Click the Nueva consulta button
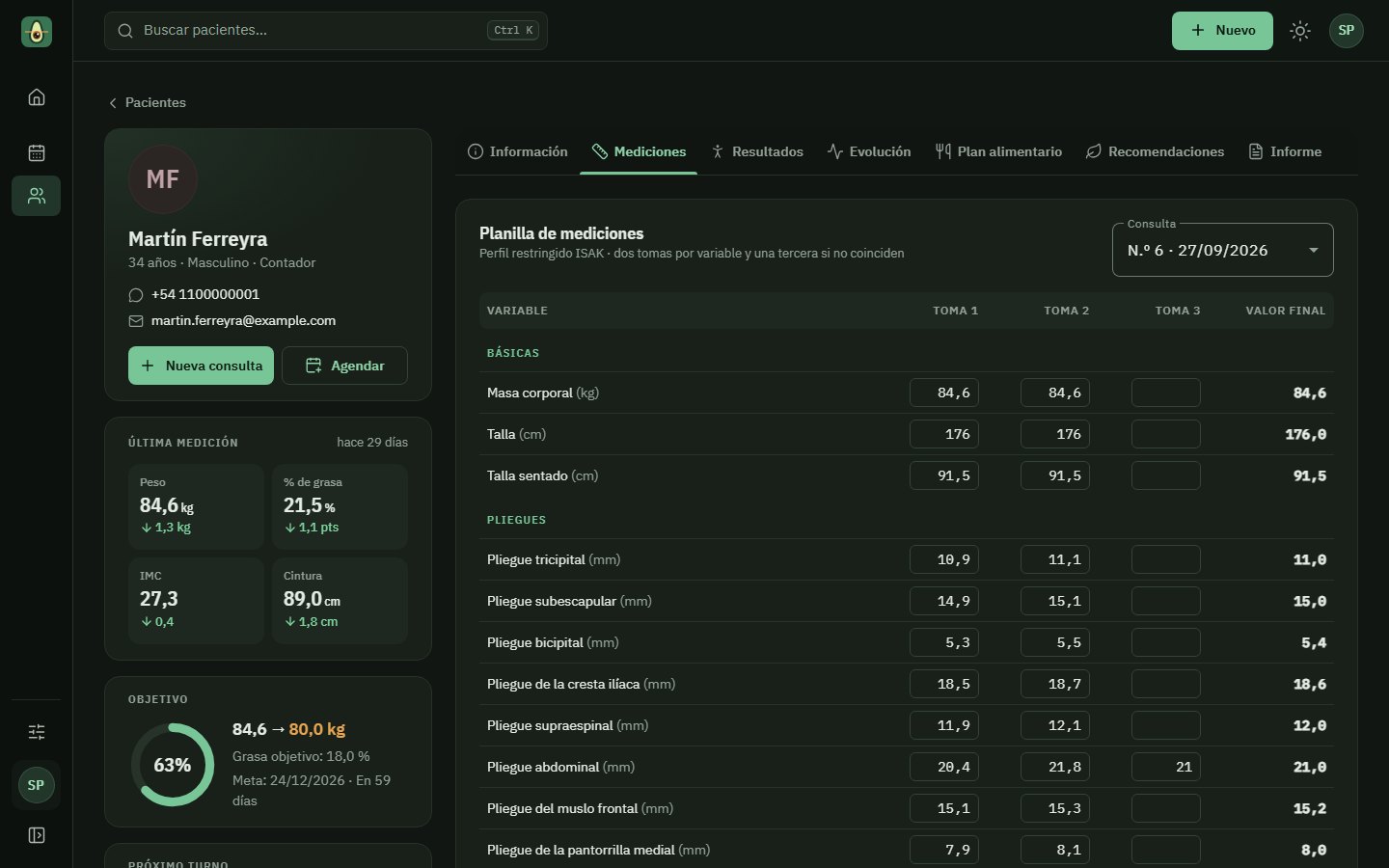 (x=202, y=366)
